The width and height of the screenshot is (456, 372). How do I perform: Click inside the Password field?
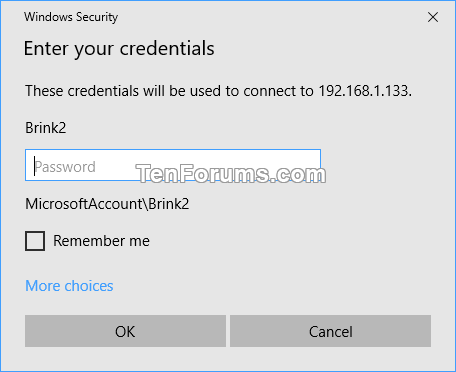[173, 165]
